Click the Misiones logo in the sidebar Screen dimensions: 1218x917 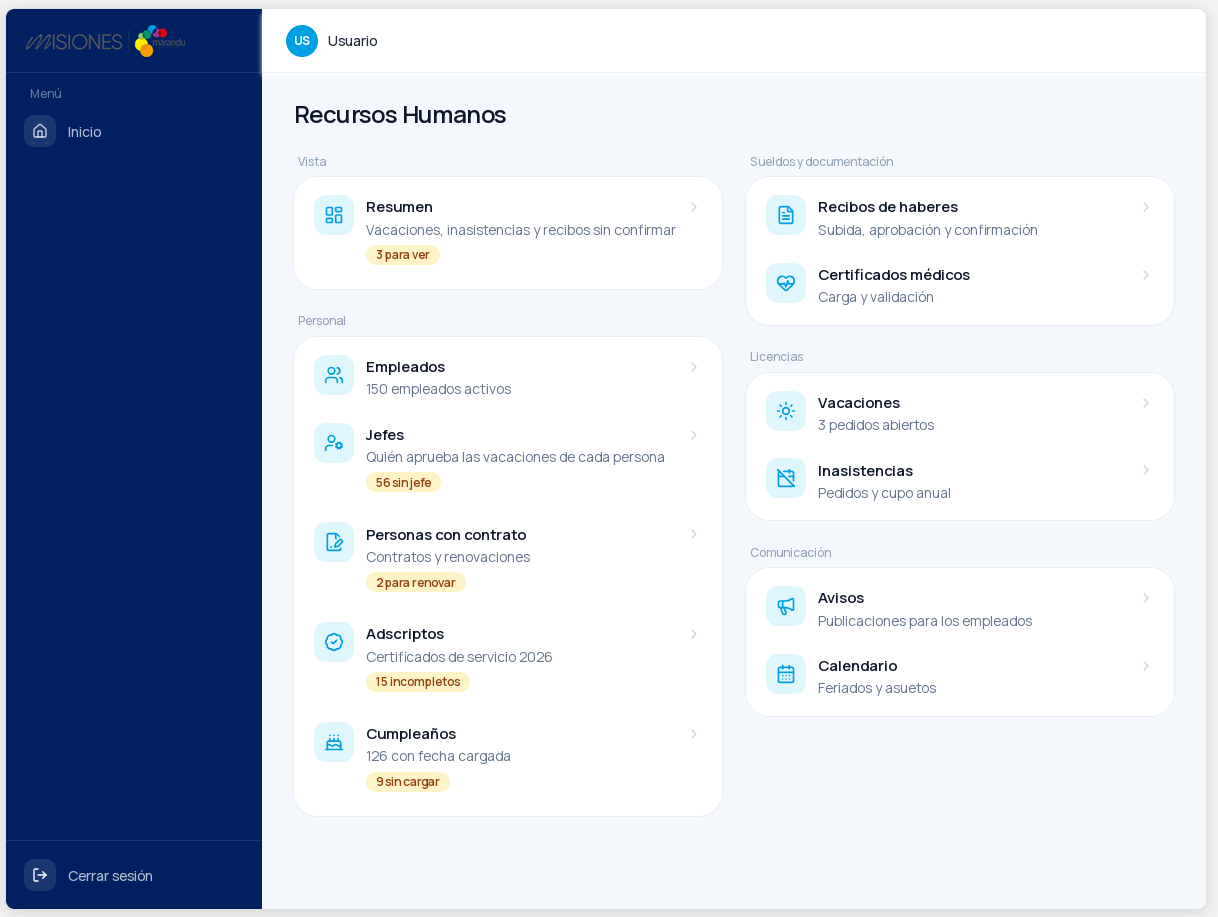105,41
